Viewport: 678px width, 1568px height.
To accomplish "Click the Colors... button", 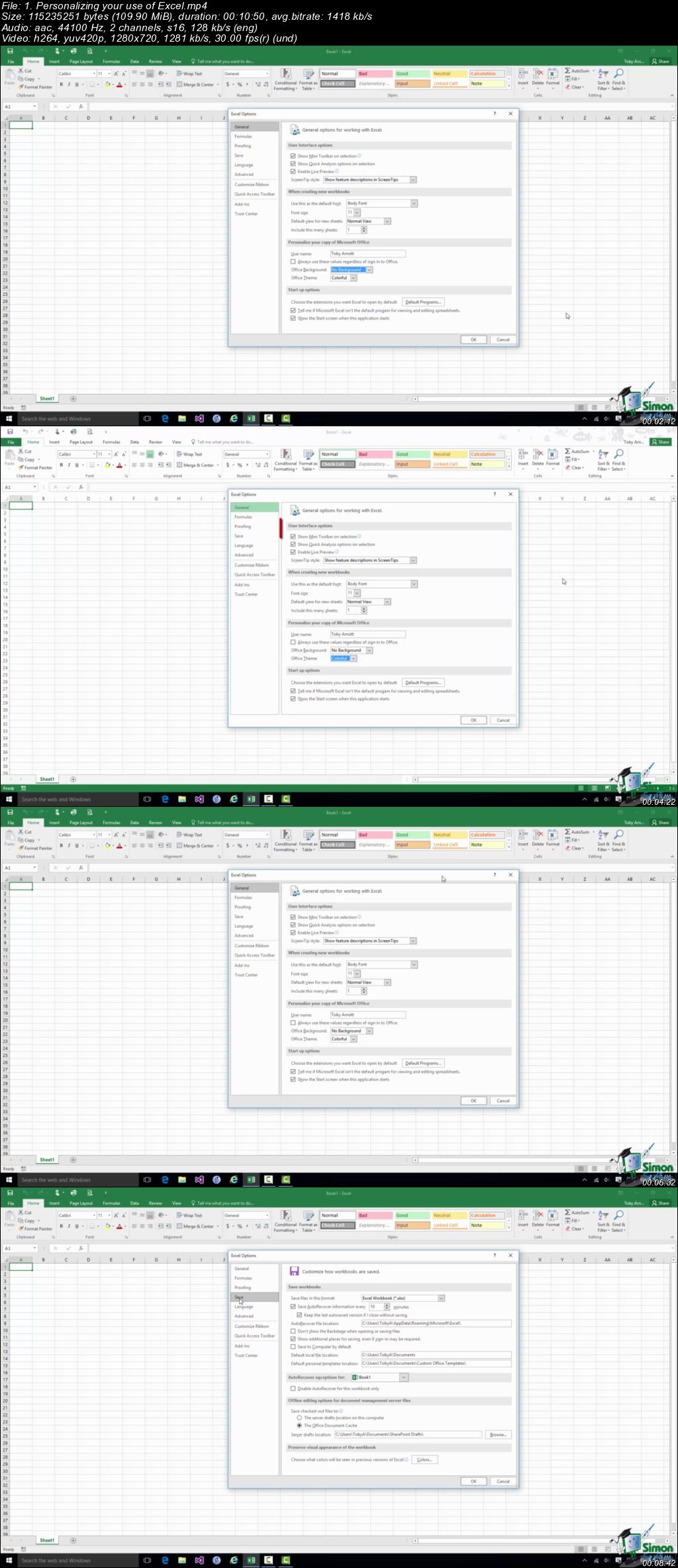I will click(x=424, y=1459).
